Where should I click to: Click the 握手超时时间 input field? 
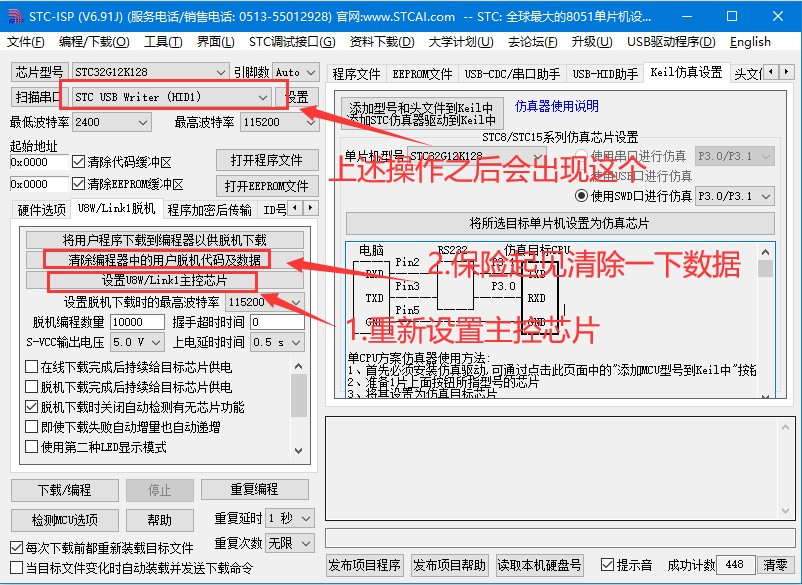(x=277, y=322)
